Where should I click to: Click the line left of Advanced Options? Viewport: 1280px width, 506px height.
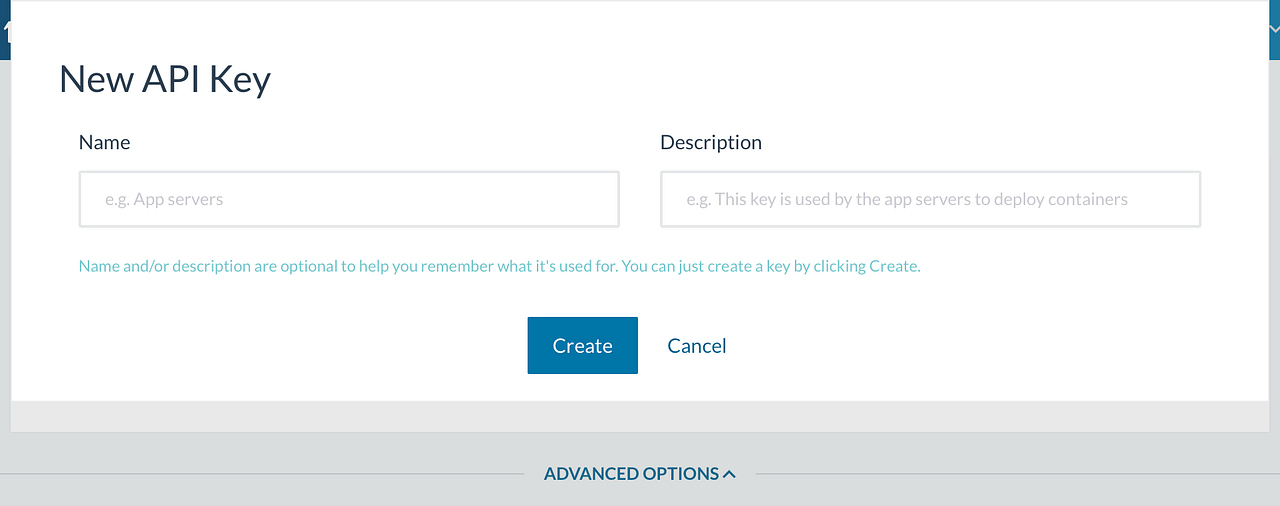coord(262,473)
